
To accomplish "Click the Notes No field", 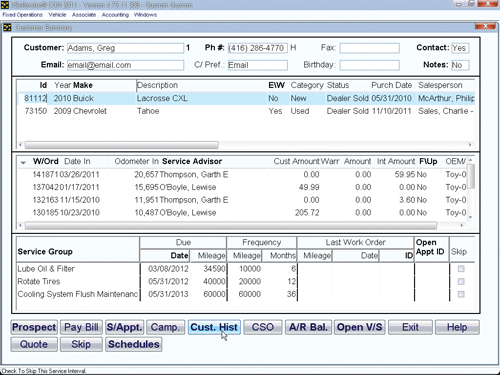I will (460, 65).
